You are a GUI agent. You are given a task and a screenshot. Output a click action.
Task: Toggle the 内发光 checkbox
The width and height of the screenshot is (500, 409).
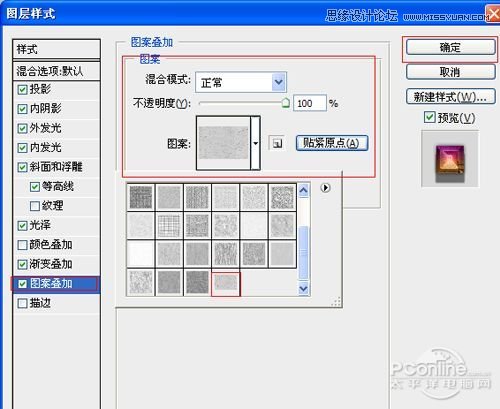(22, 148)
